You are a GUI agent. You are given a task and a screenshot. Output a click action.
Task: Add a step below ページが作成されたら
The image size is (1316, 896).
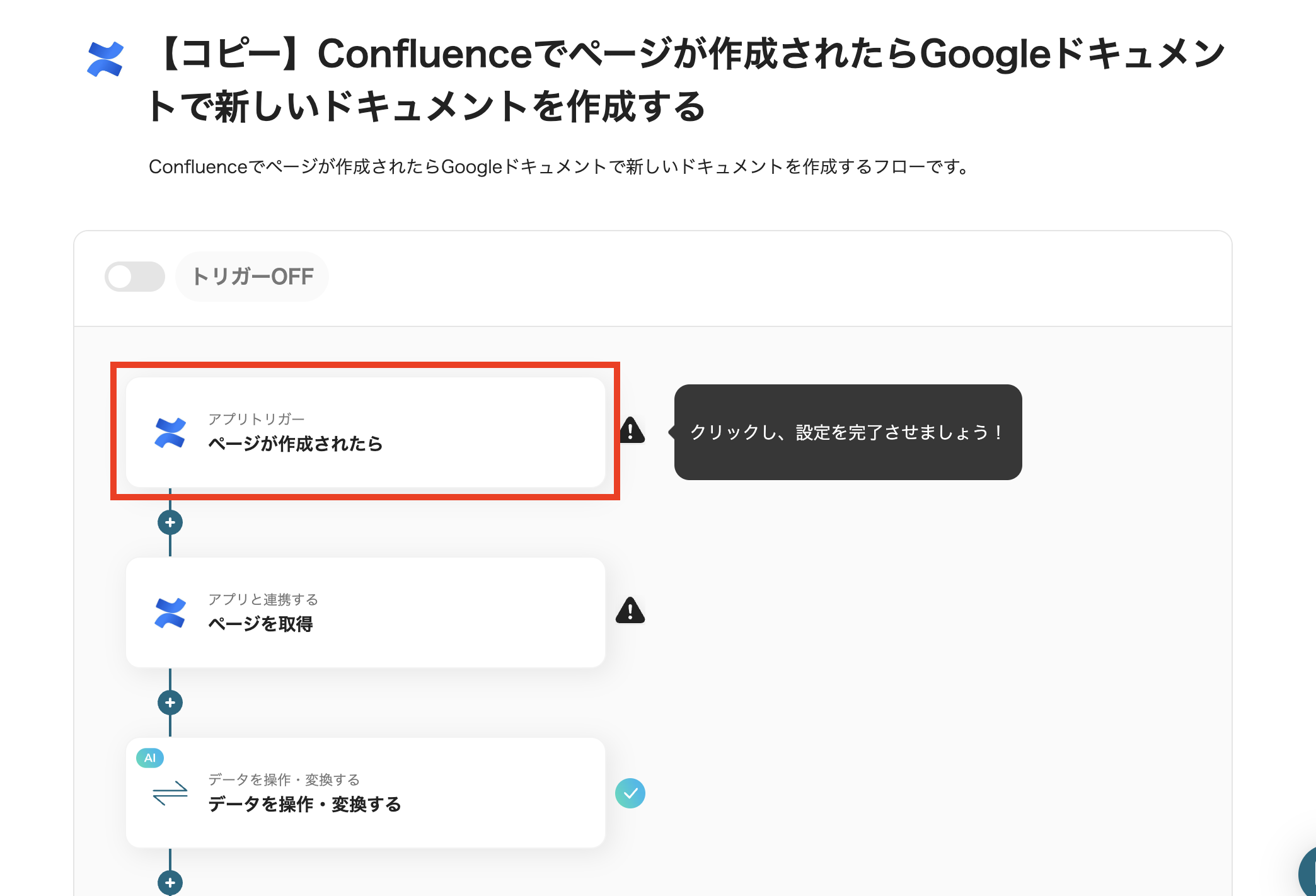pos(170,522)
